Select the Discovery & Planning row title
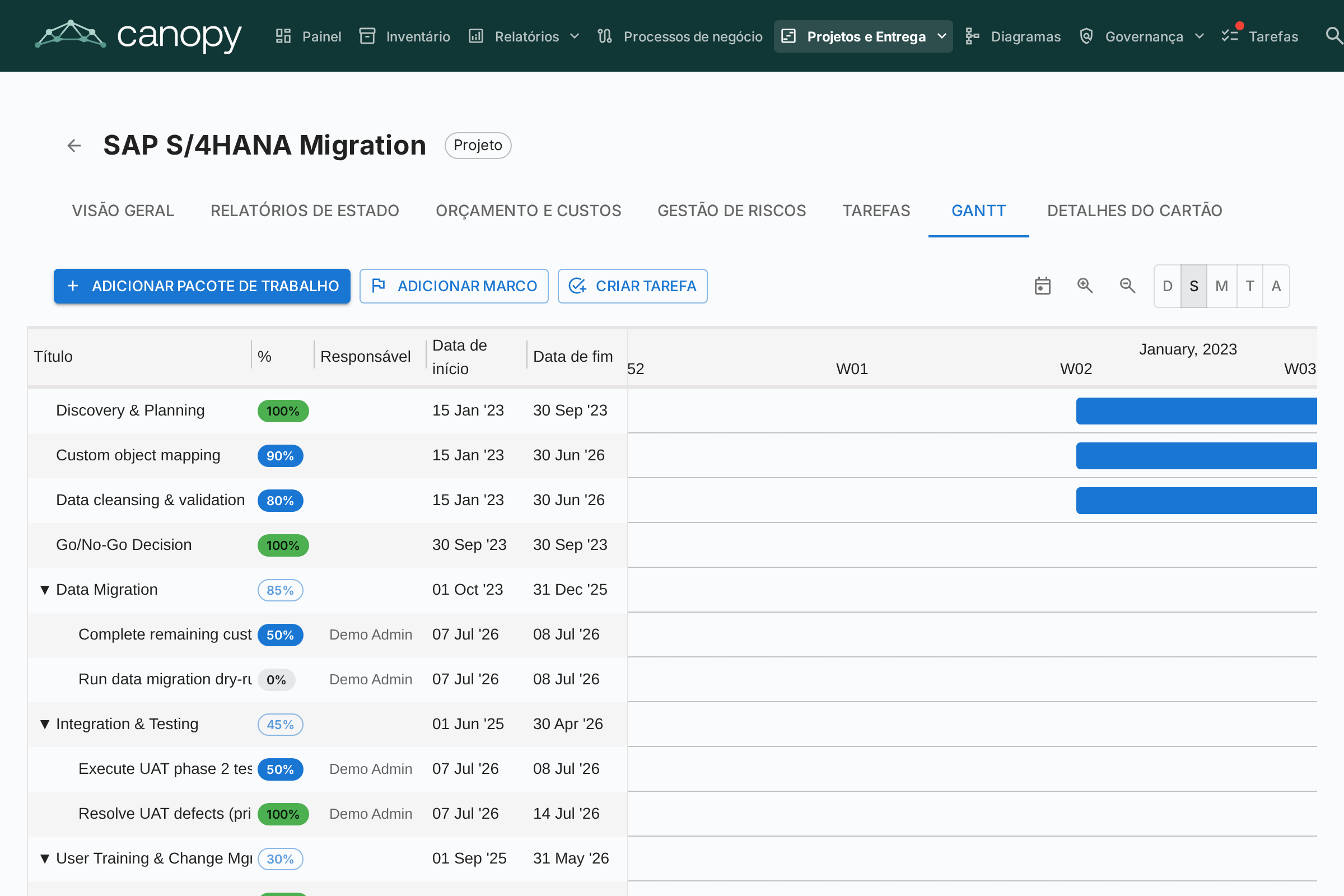Image resolution: width=1344 pixels, height=896 pixels. tap(130, 410)
